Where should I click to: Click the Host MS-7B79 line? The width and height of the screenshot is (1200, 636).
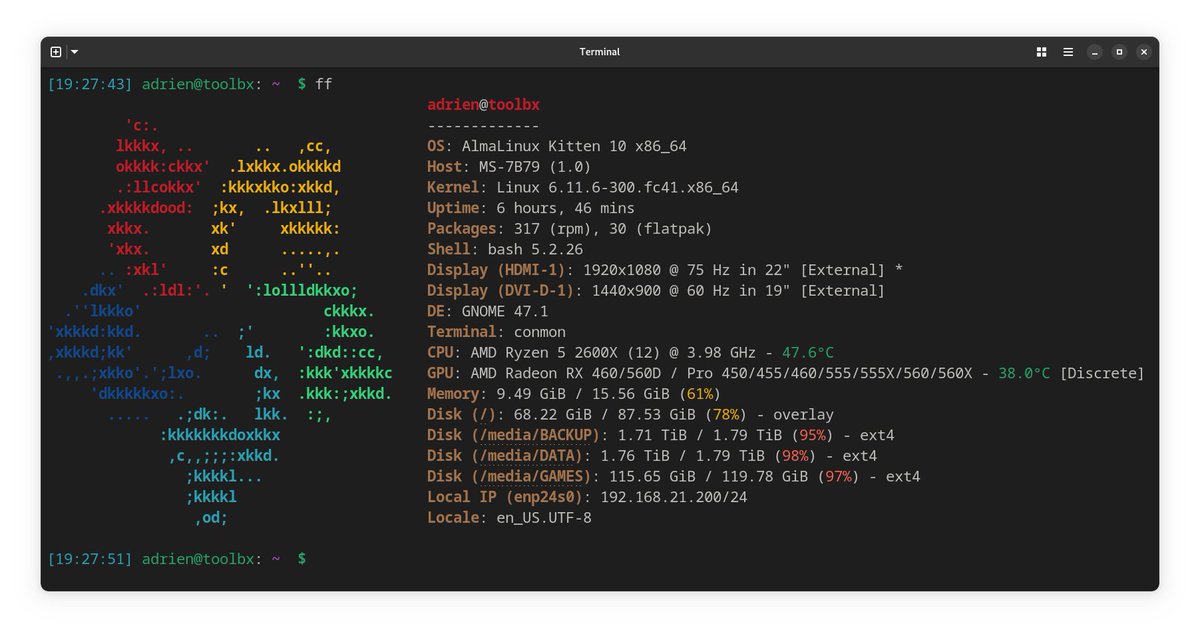tap(509, 167)
